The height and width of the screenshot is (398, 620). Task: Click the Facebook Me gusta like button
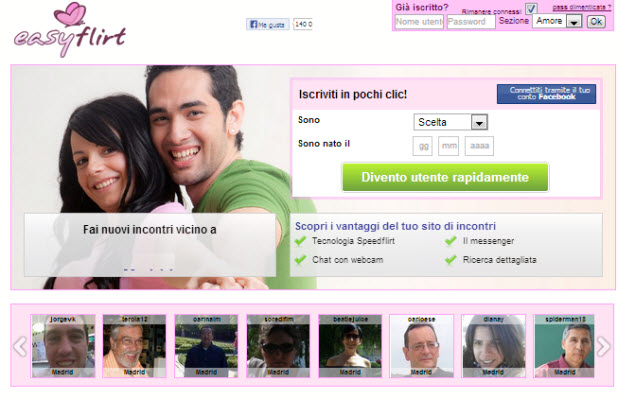pos(268,25)
